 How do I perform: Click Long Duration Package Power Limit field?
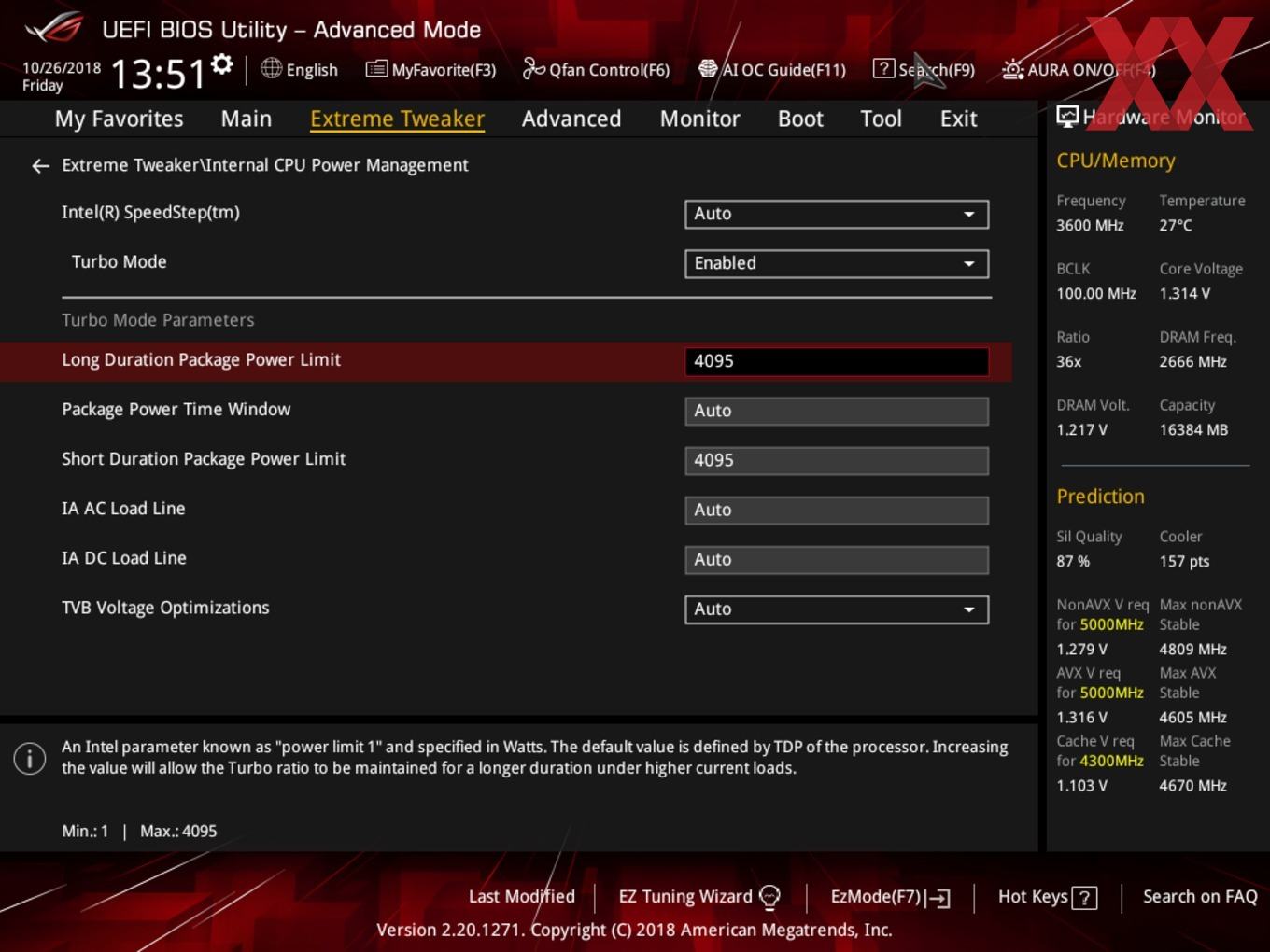coord(837,361)
